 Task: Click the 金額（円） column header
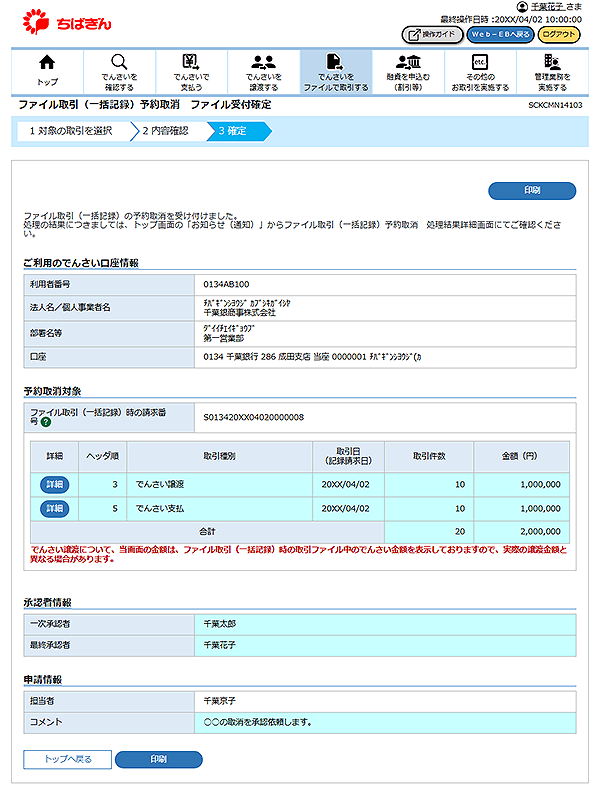tap(519, 457)
